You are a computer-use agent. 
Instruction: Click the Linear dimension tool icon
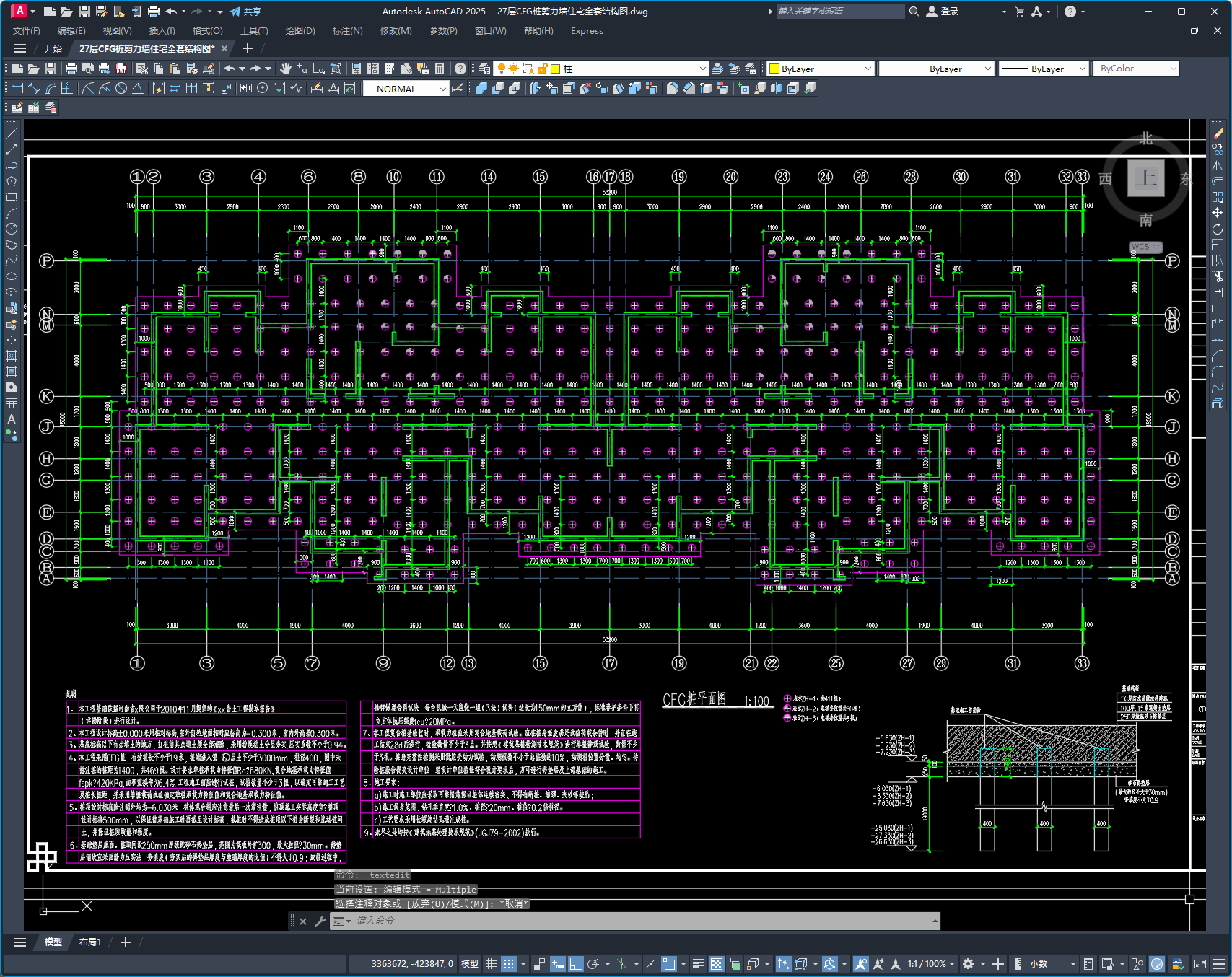click(17, 88)
